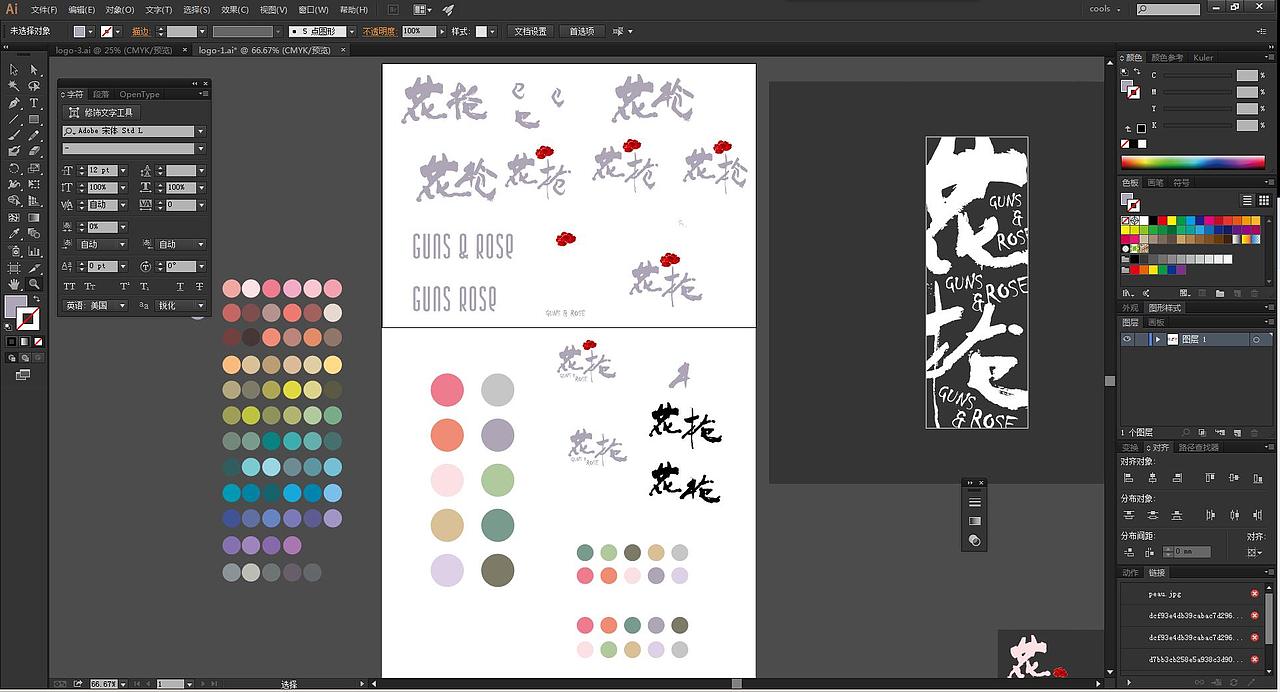Toggle visibility eye of 图层 1
Image resolution: width=1280 pixels, height=692 pixels.
pyautogui.click(x=1127, y=340)
